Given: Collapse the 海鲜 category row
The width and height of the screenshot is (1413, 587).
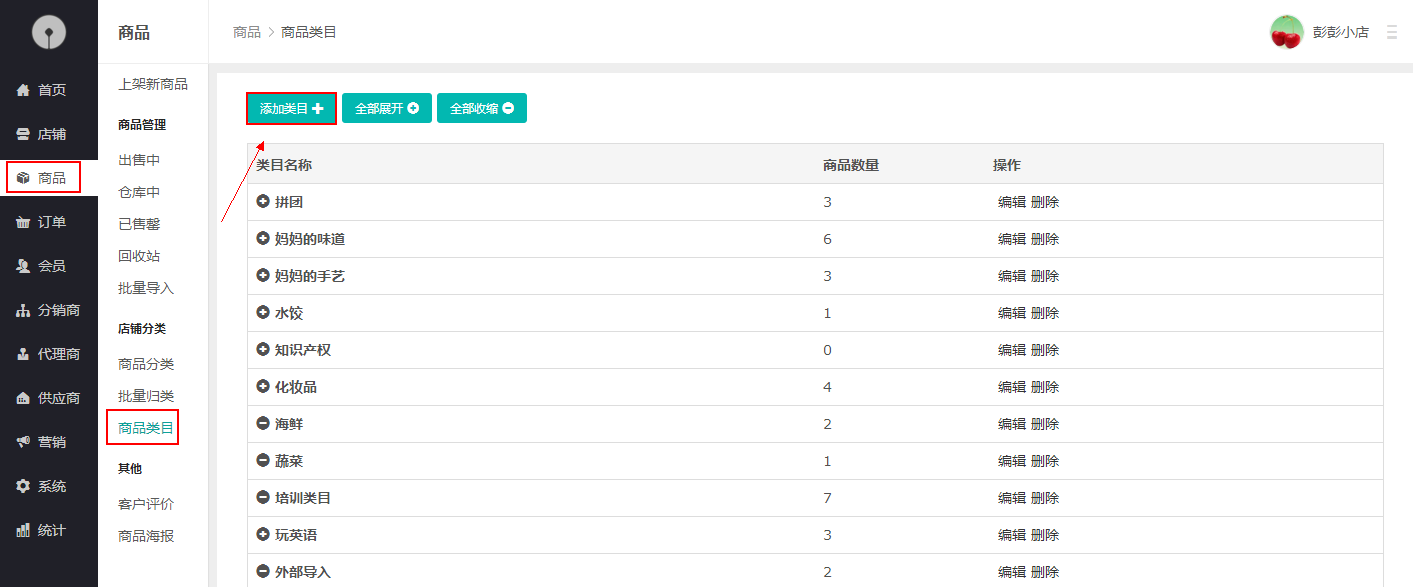Looking at the screenshot, I should pos(263,424).
